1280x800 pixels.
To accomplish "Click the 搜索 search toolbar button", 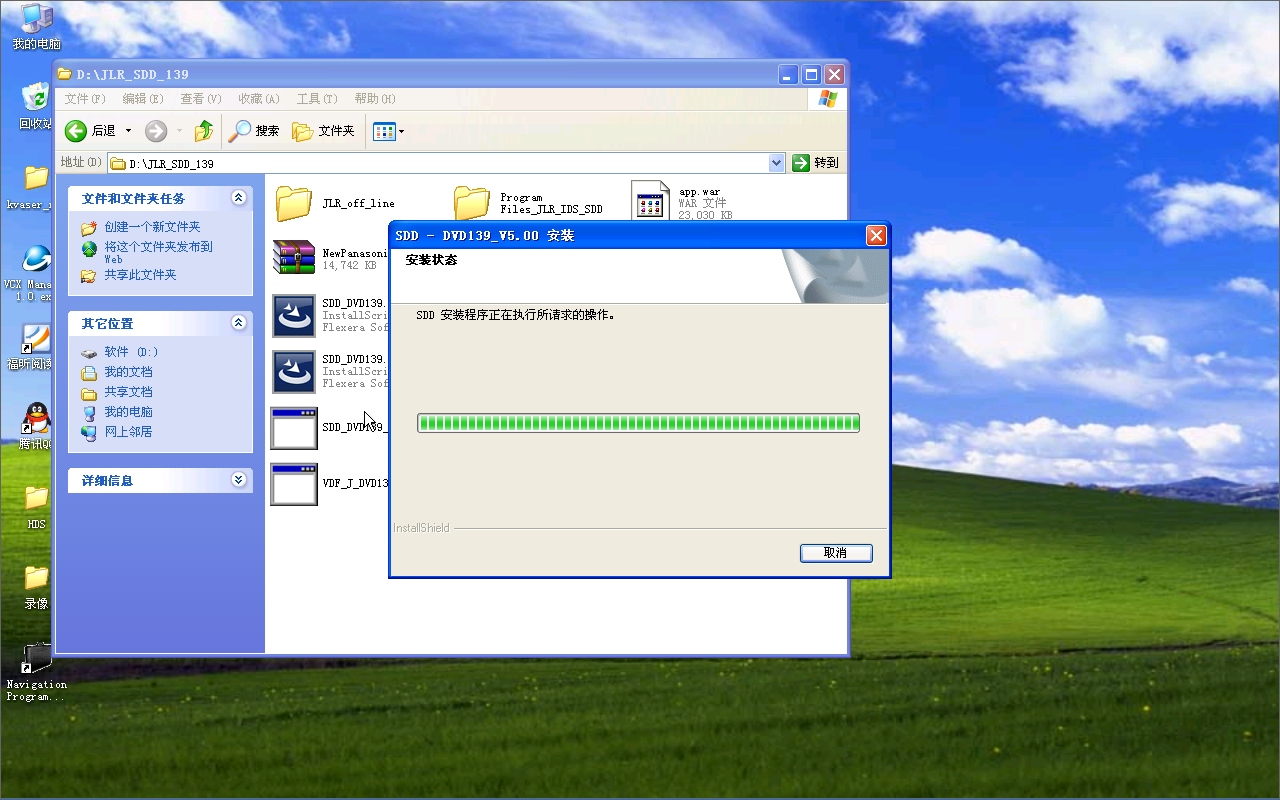I will pos(254,131).
